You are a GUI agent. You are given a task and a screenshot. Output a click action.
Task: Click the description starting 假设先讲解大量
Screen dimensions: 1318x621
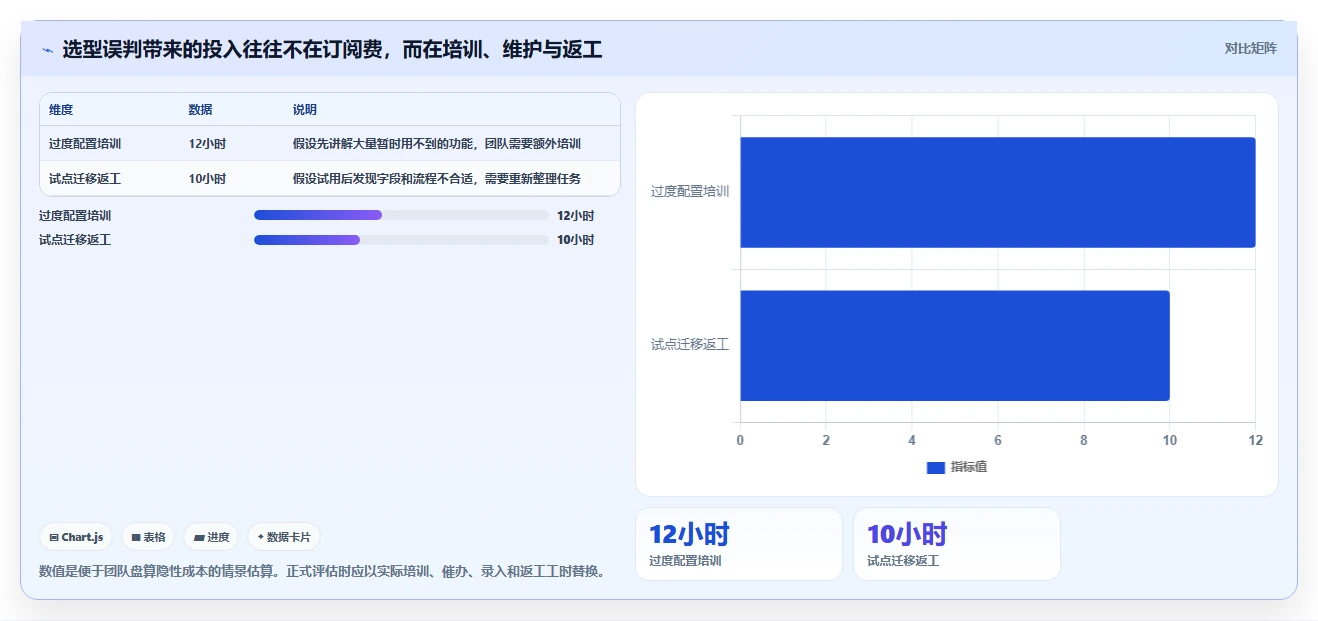pyautogui.click(x=437, y=144)
